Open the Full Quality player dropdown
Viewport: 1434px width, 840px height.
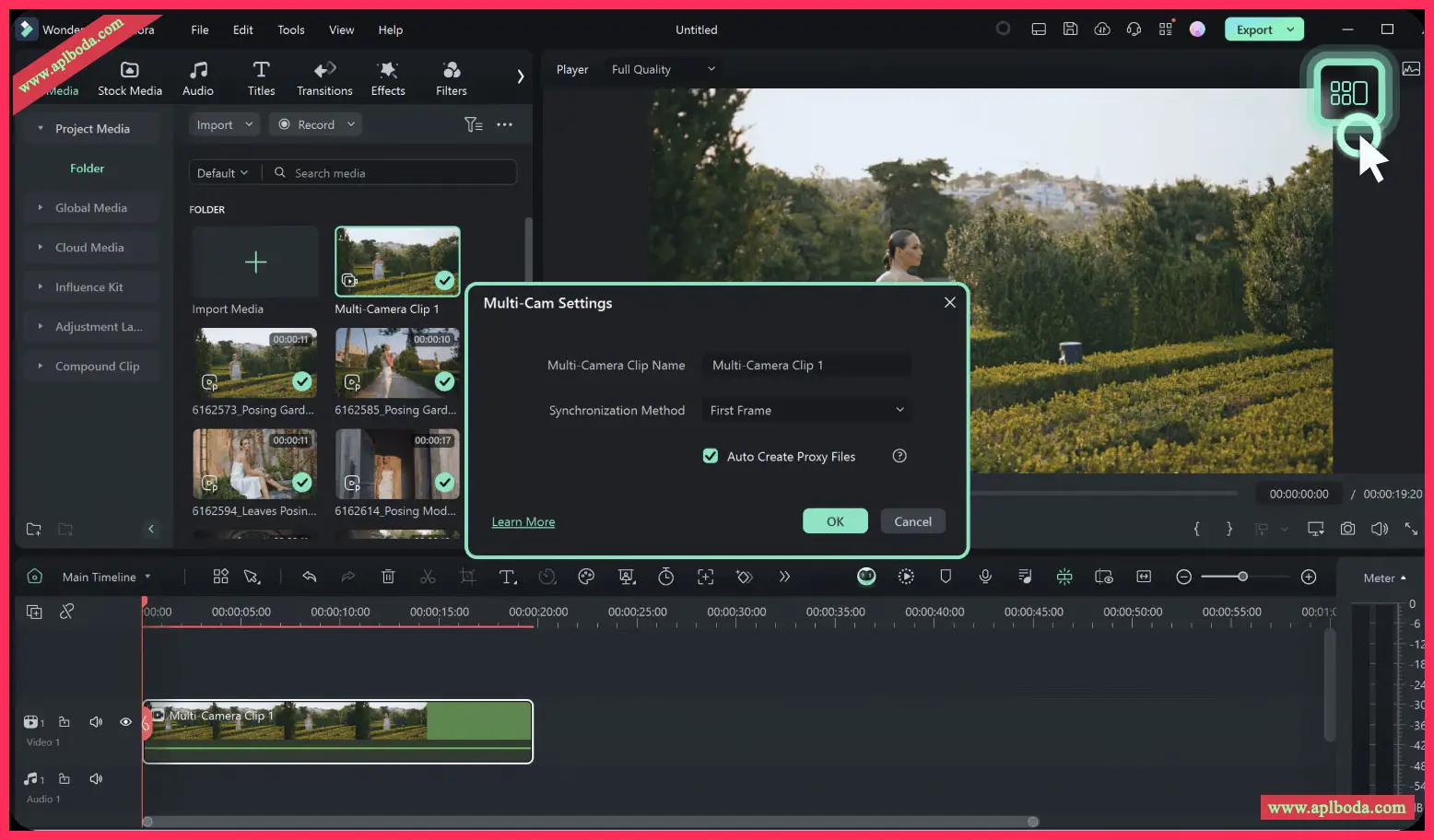pos(663,69)
